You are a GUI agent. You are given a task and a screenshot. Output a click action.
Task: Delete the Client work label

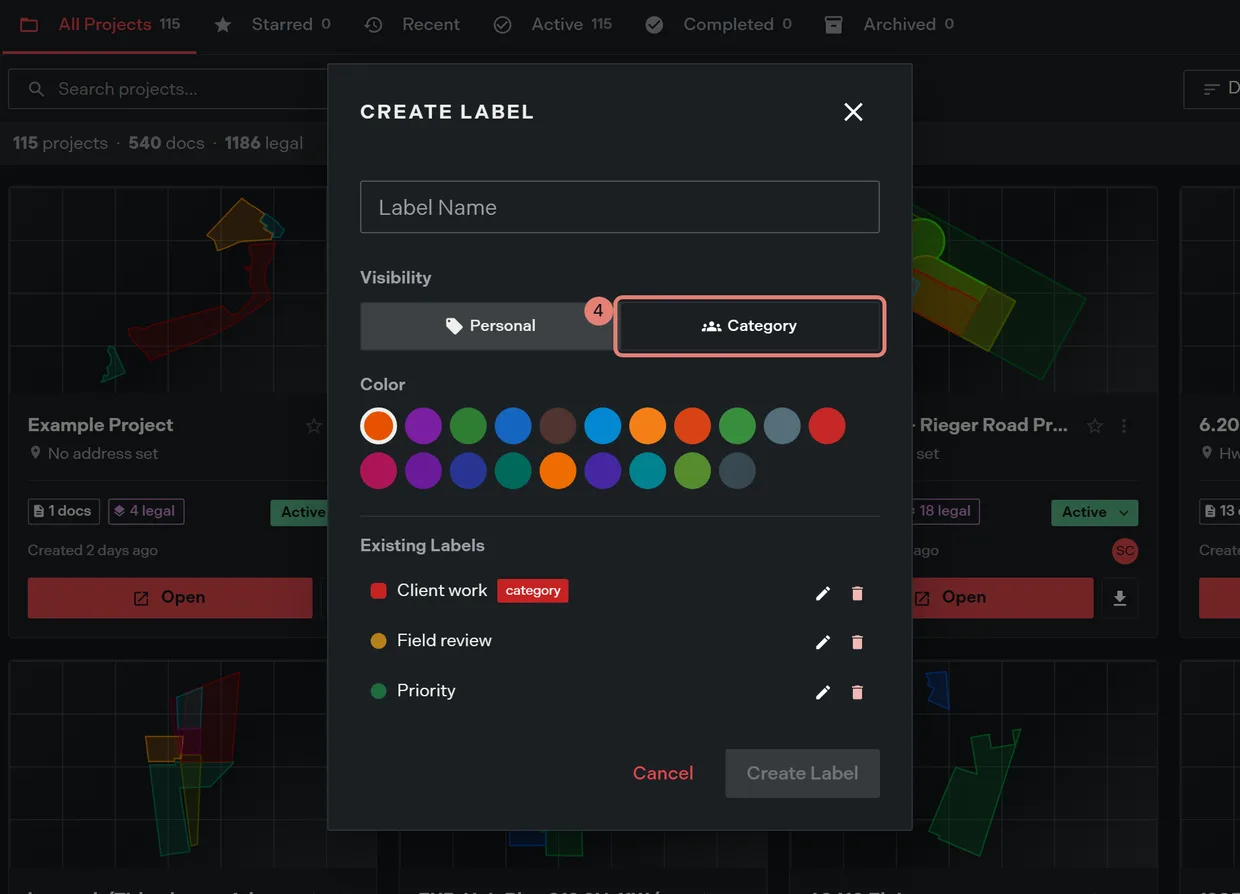pos(857,593)
